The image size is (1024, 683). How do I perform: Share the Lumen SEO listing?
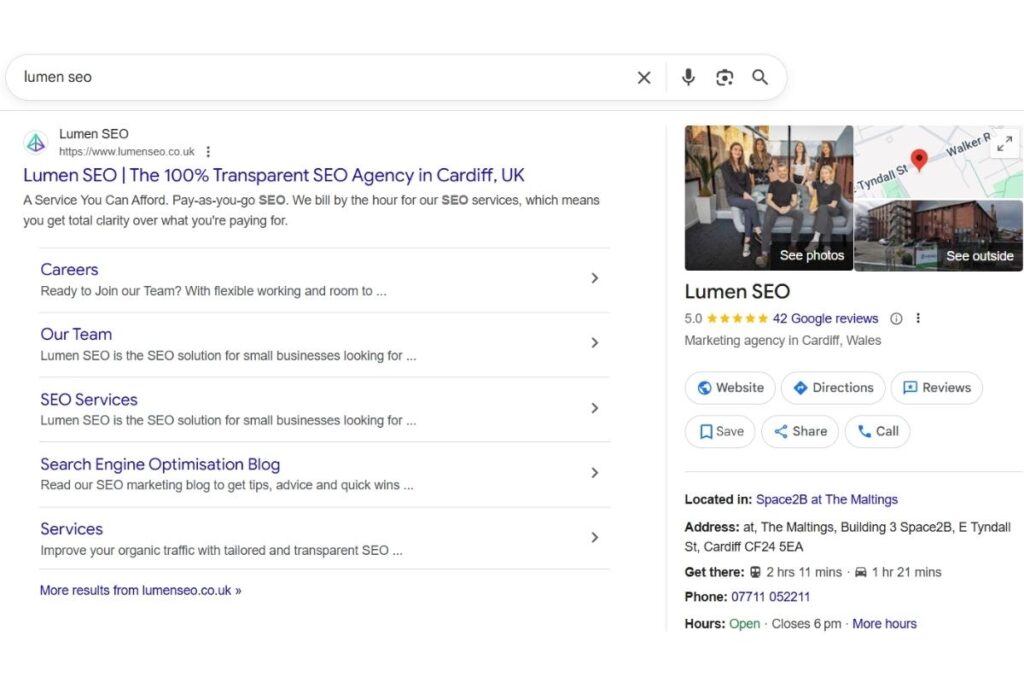click(800, 432)
